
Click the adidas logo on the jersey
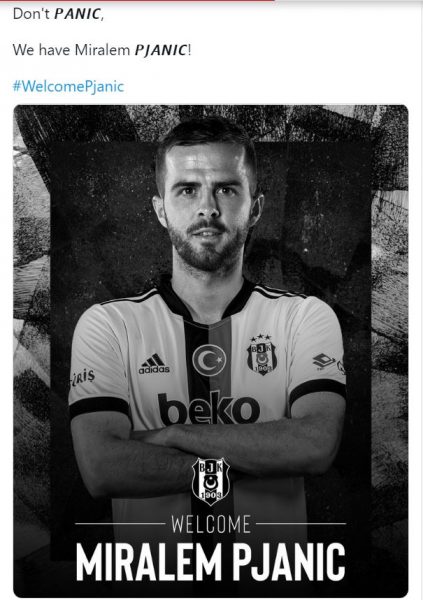[x=154, y=364]
